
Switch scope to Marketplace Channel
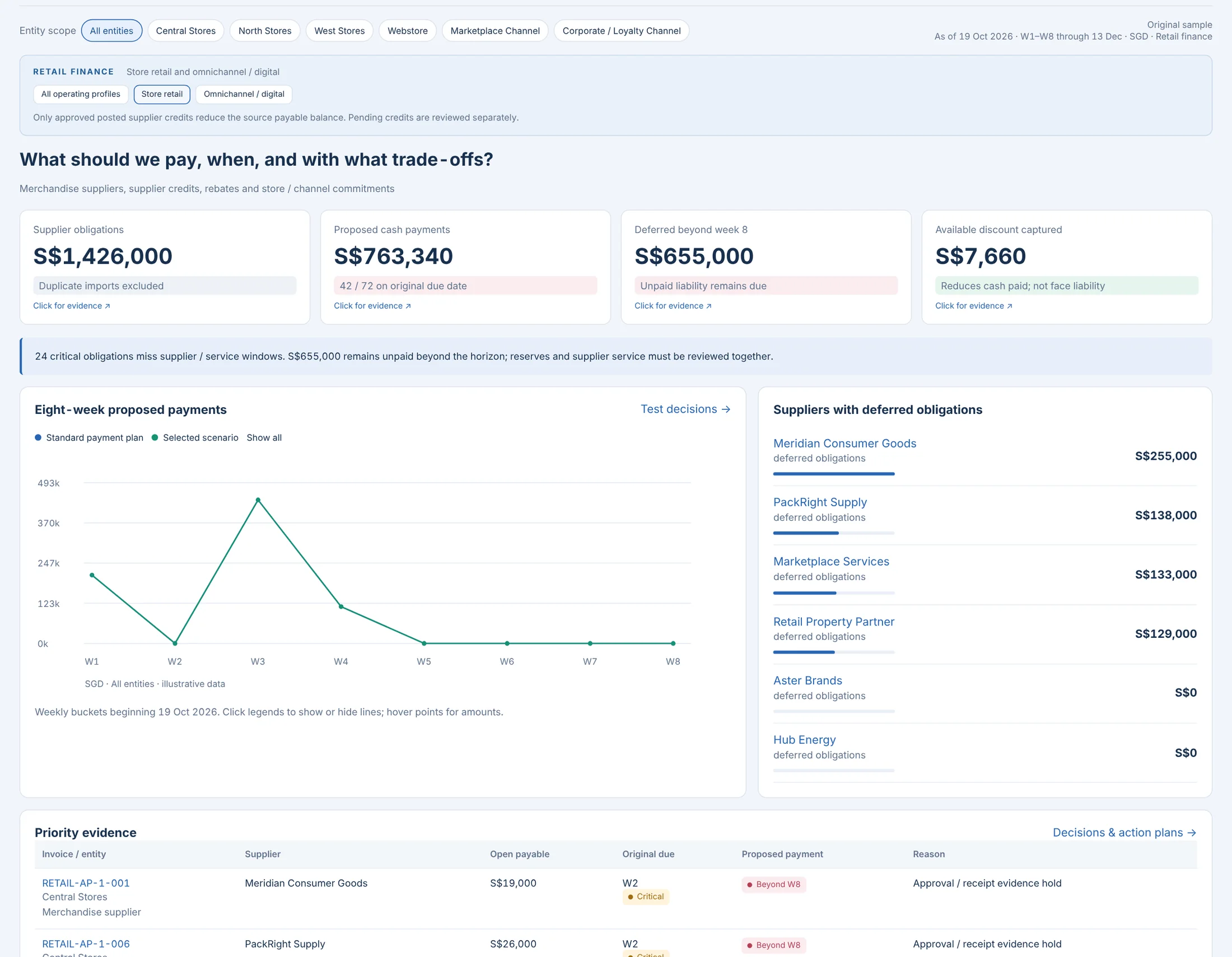tap(494, 31)
